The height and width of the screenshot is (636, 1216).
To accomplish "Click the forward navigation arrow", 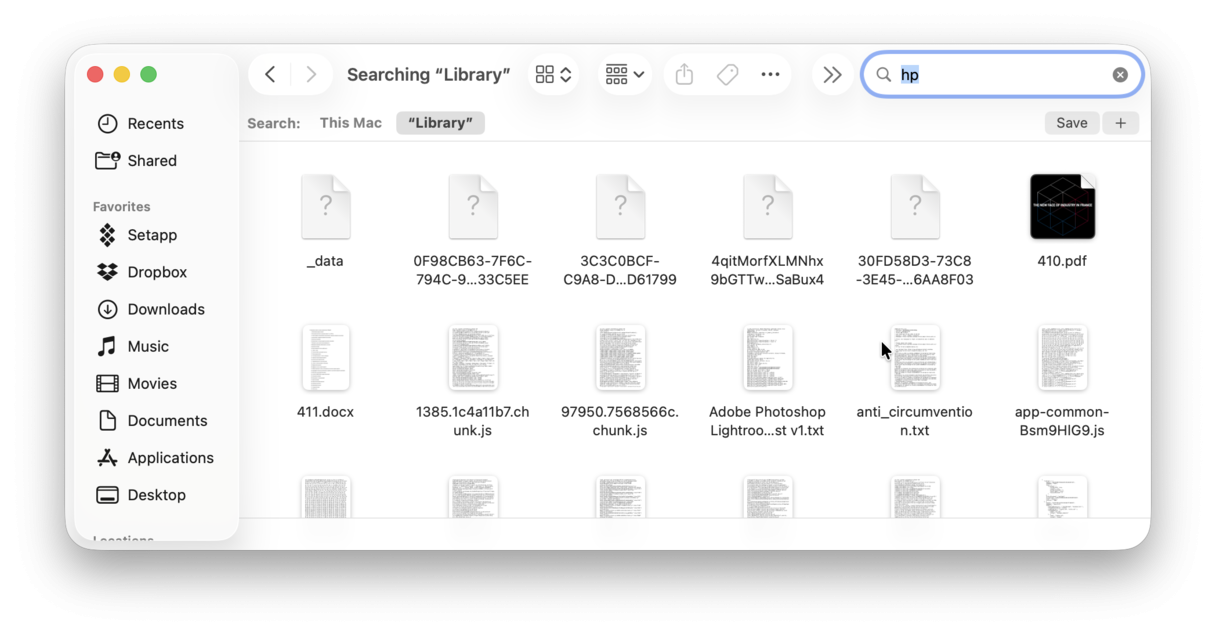I will [311, 74].
